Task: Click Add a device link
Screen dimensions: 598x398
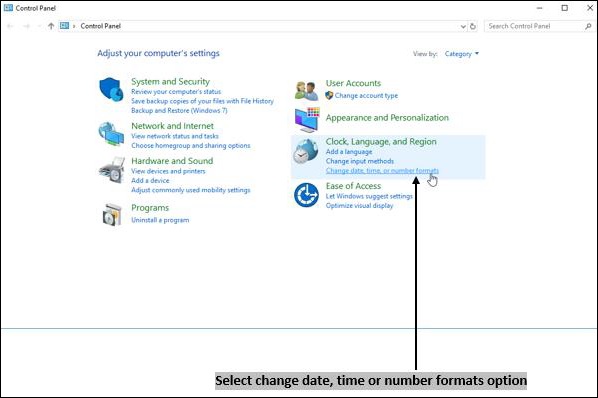Action: pyautogui.click(x=150, y=181)
